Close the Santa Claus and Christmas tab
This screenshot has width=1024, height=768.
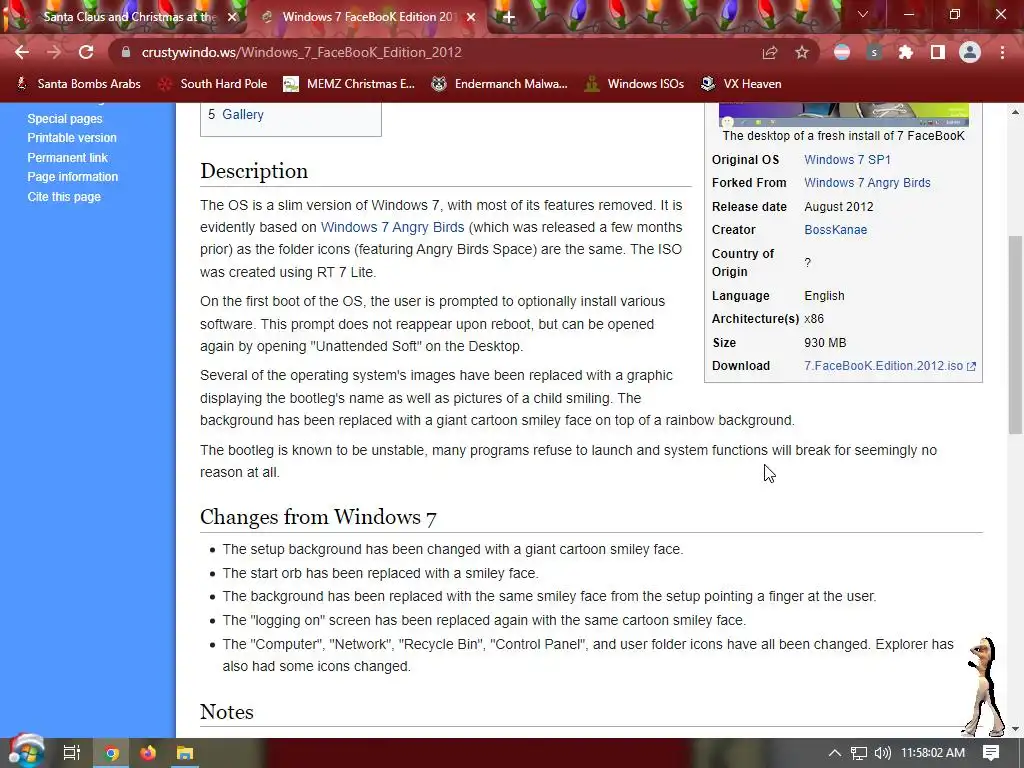232,17
